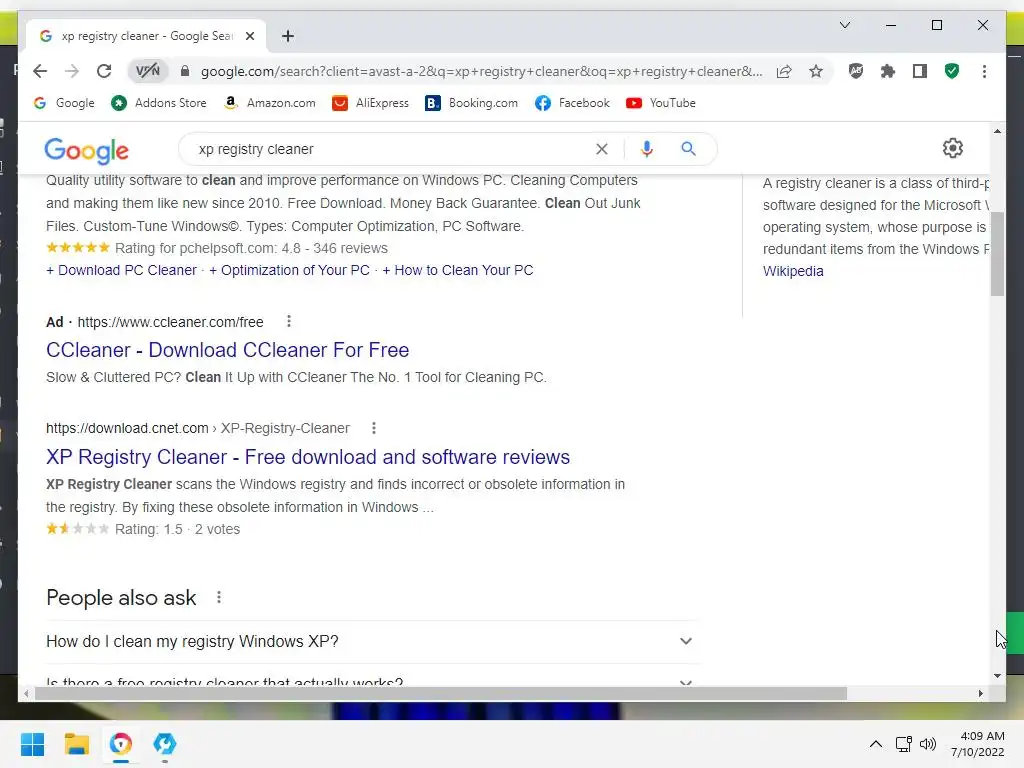This screenshot has height=768, width=1024.
Task: Open XP Registry Cleaner - Free download result
Action: pos(308,457)
